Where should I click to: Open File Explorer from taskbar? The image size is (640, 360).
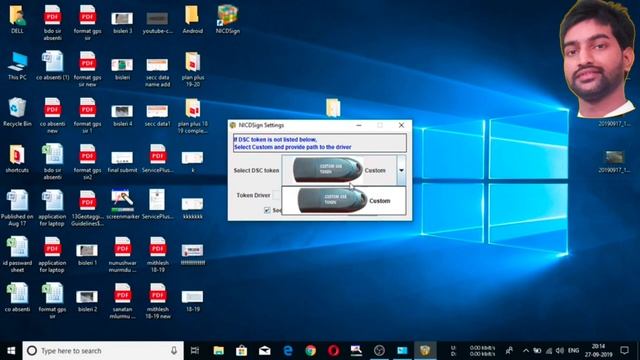tap(218, 351)
